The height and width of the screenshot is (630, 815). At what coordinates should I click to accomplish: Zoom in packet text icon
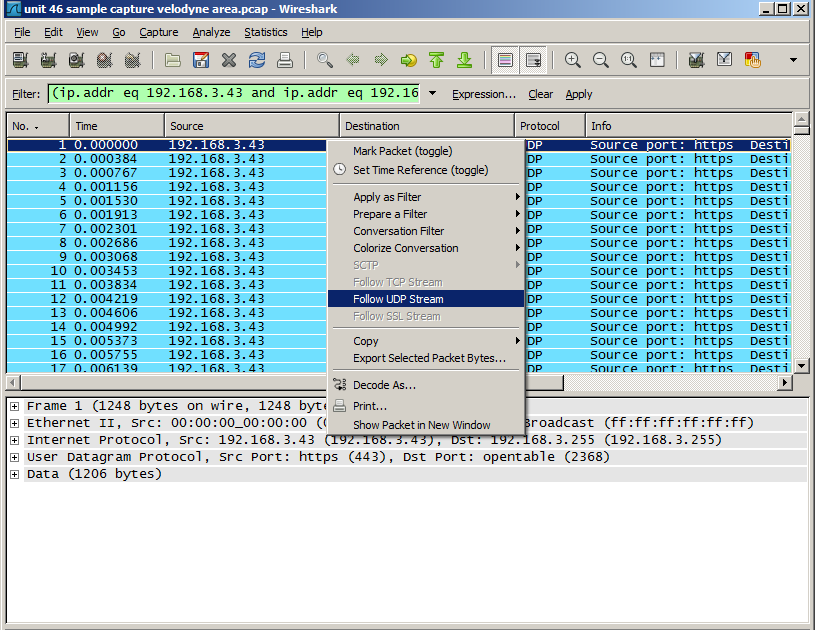point(573,60)
